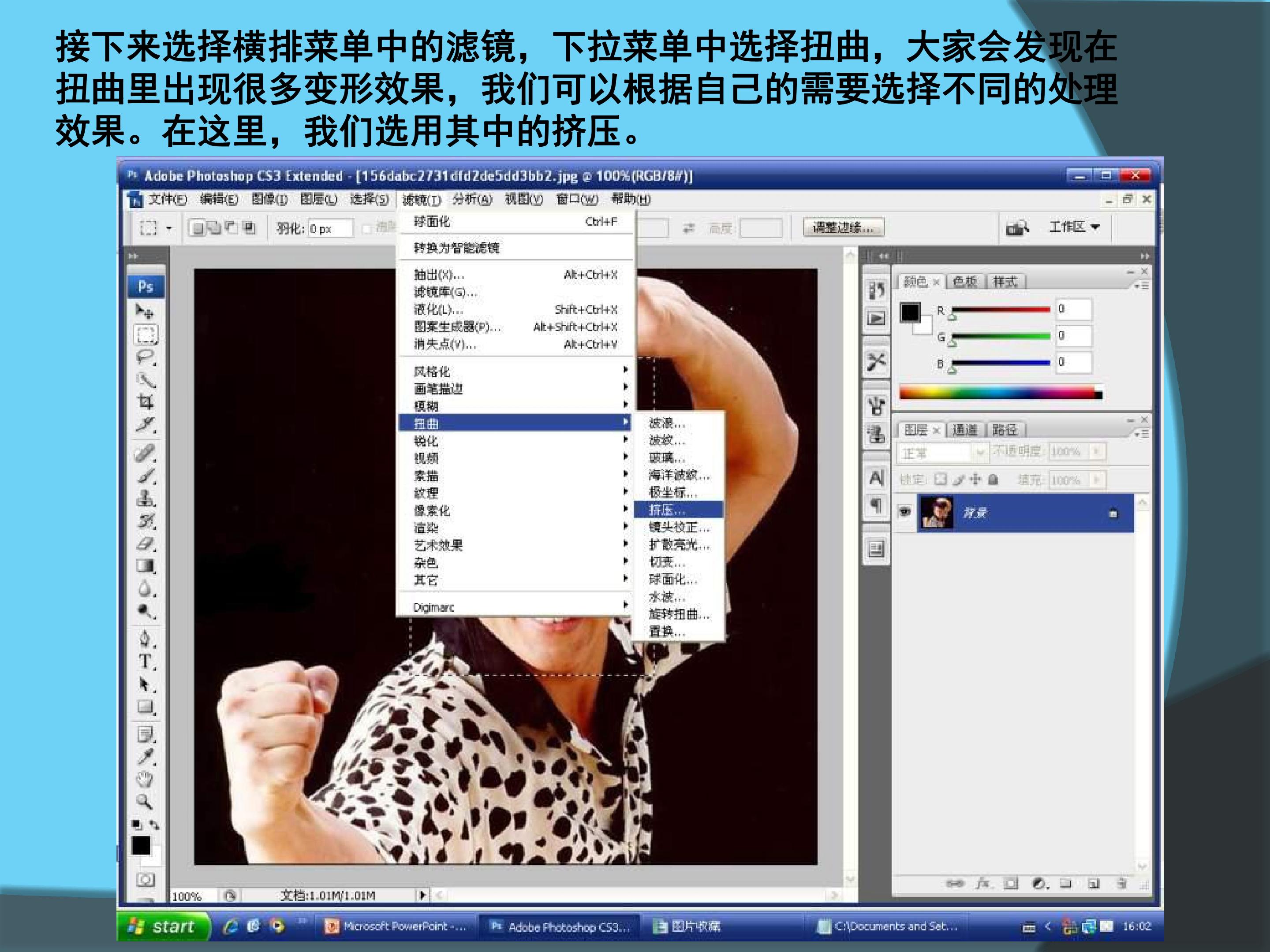Screen dimensions: 1270x952
Task: Create a new layer
Action: (1094, 883)
